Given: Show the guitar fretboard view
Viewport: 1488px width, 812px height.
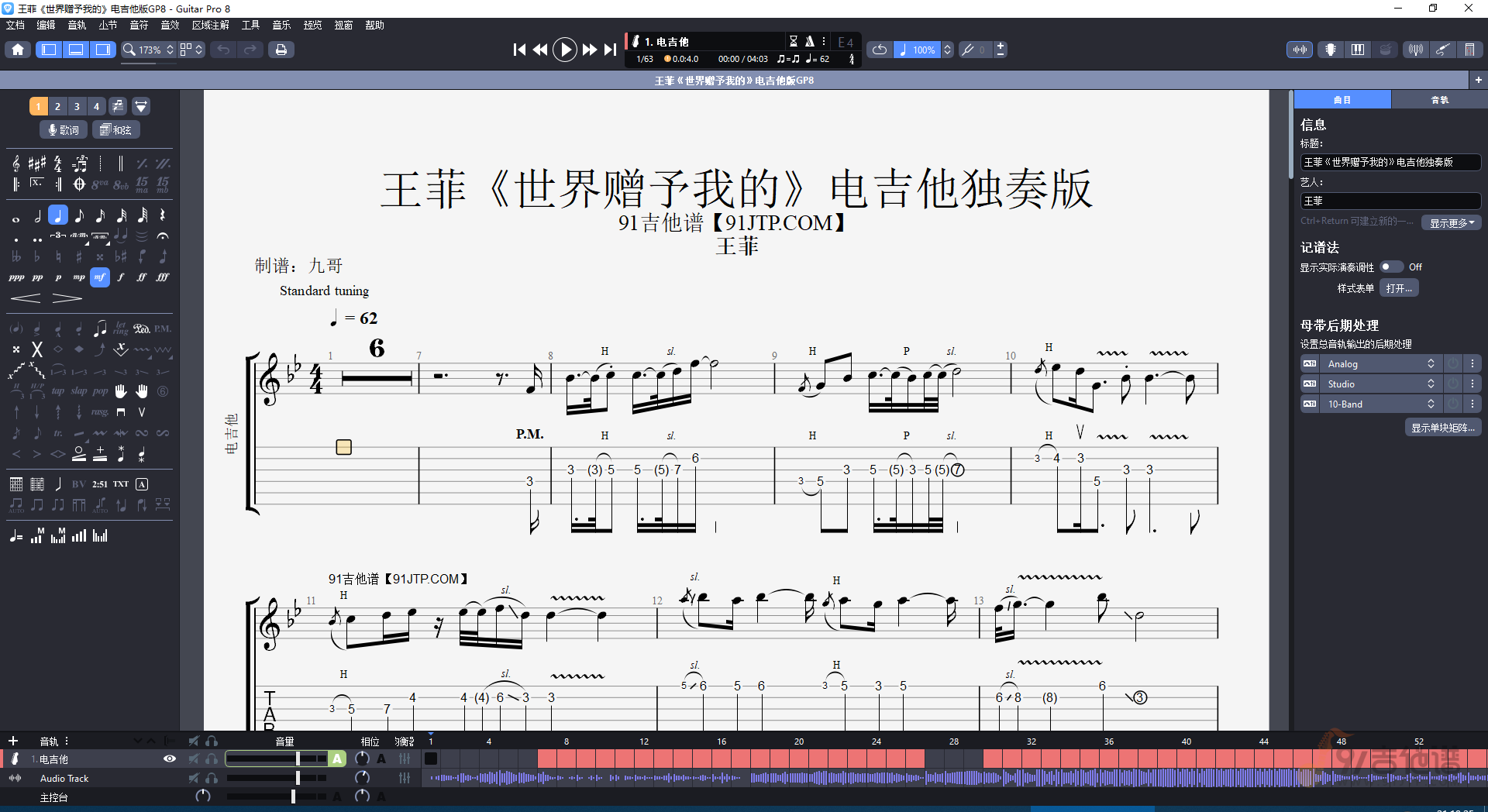Looking at the screenshot, I should point(1331,50).
